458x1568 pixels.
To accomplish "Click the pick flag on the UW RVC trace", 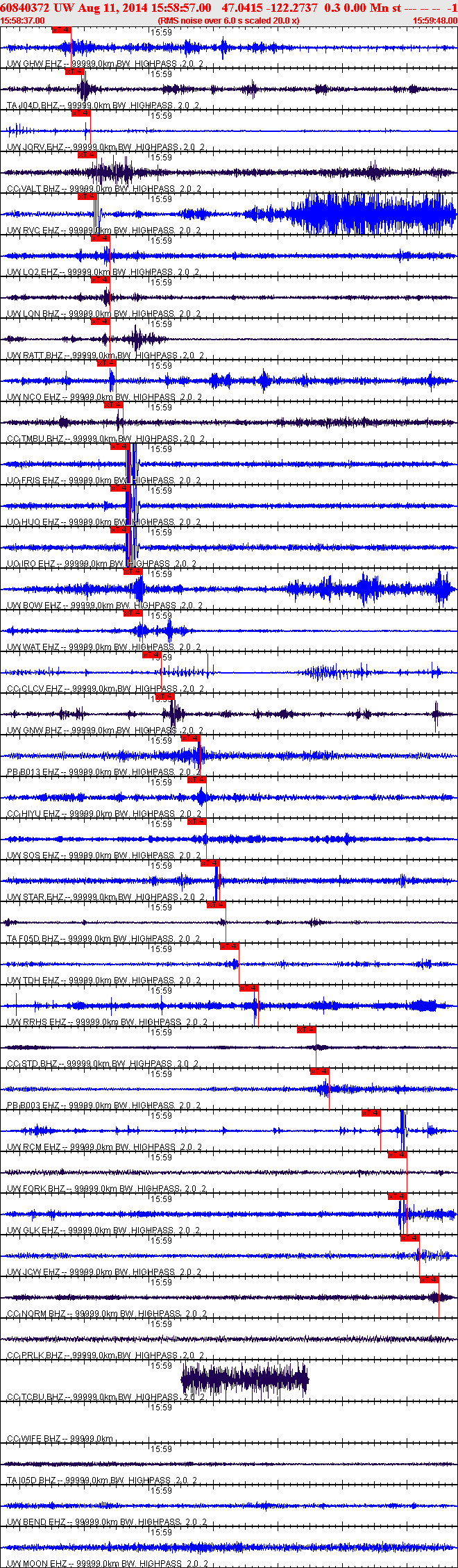I will click(x=87, y=197).
